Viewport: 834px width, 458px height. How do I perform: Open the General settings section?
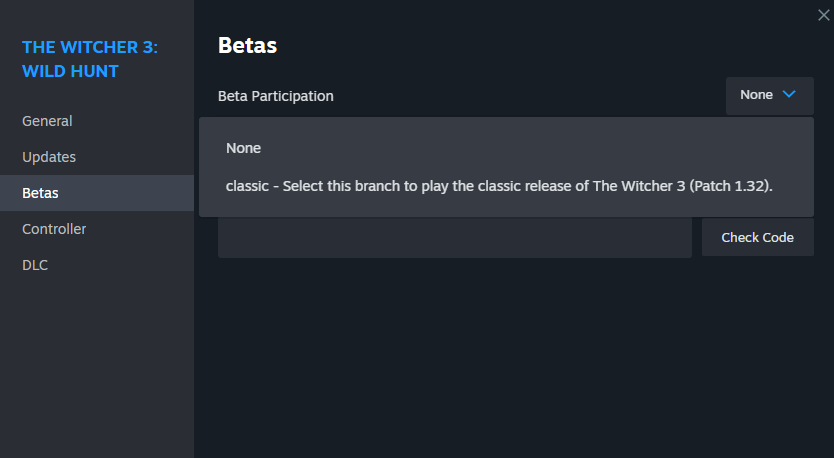point(47,121)
